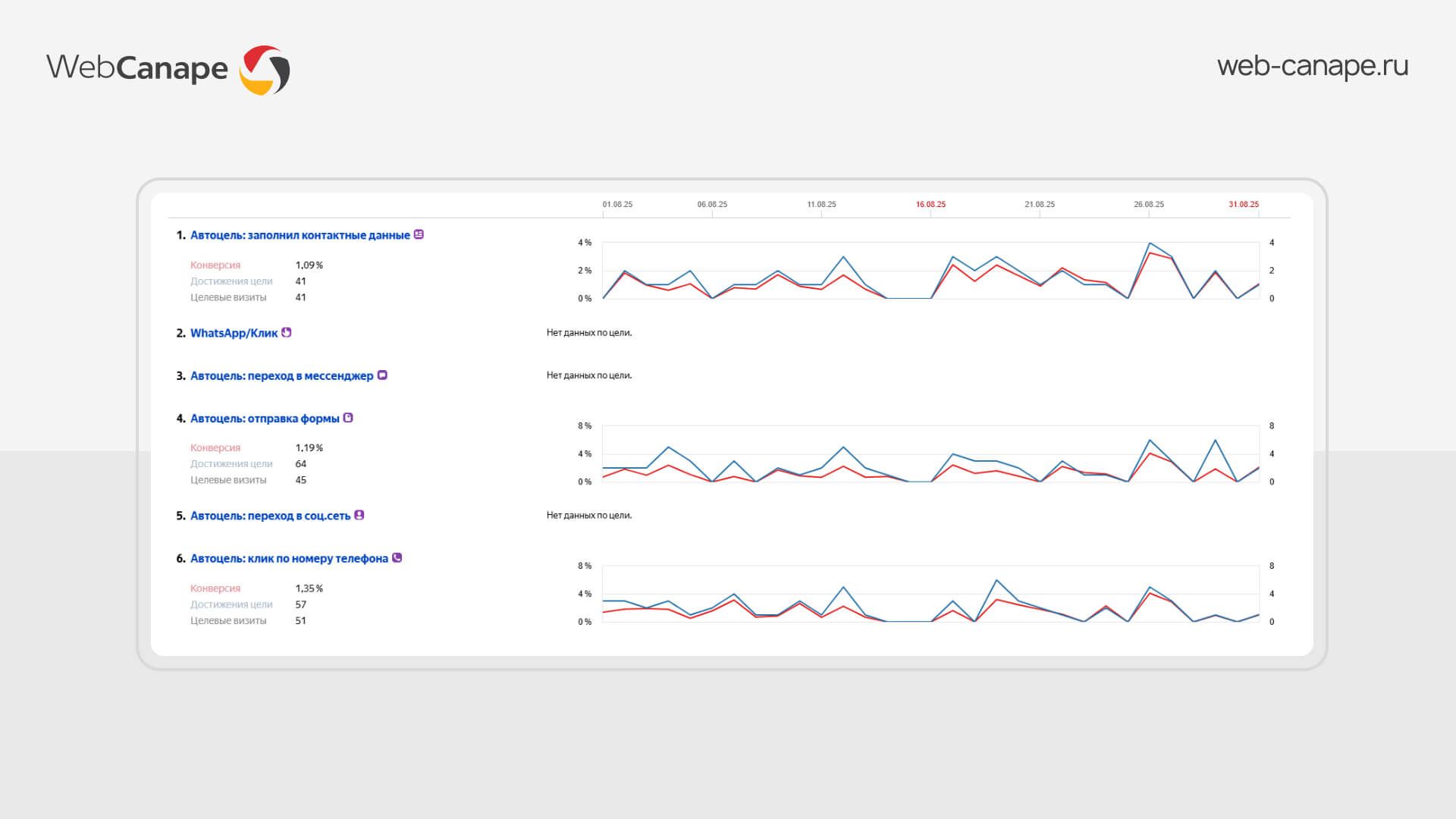Click the 31.08.25 date marker
This screenshot has width=1456, height=819.
[x=1244, y=205]
